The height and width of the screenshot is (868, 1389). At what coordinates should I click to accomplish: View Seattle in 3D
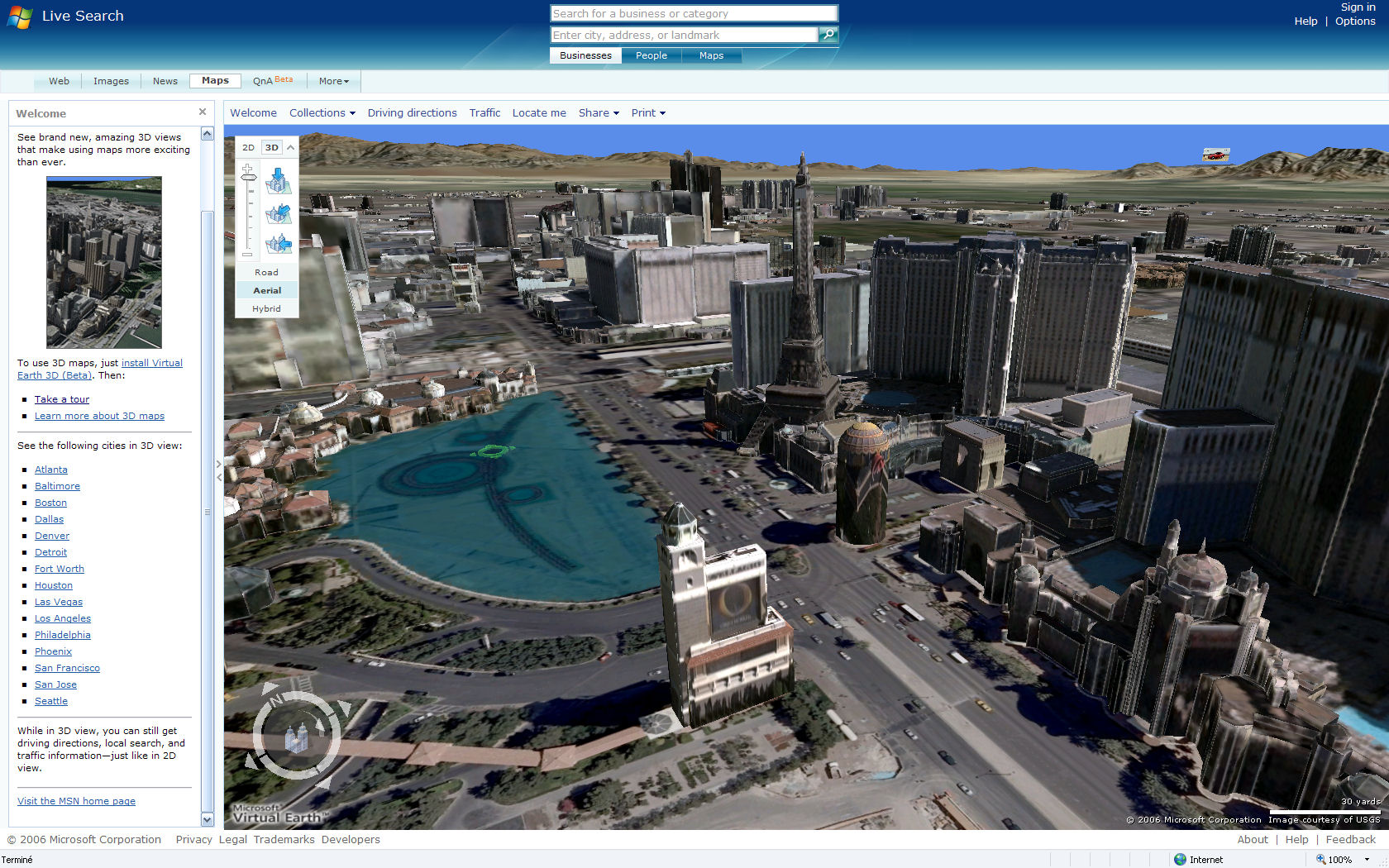(51, 701)
